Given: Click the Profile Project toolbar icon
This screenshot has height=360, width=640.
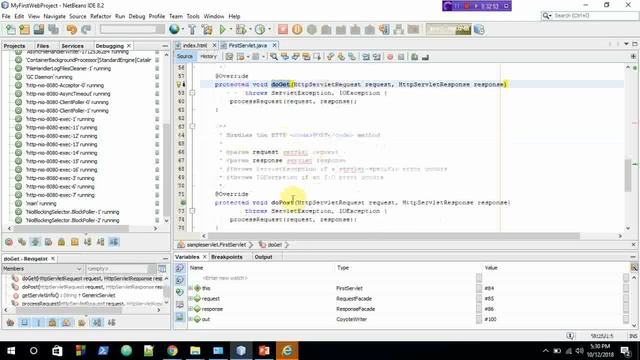Looking at the screenshot, I should point(260,29).
